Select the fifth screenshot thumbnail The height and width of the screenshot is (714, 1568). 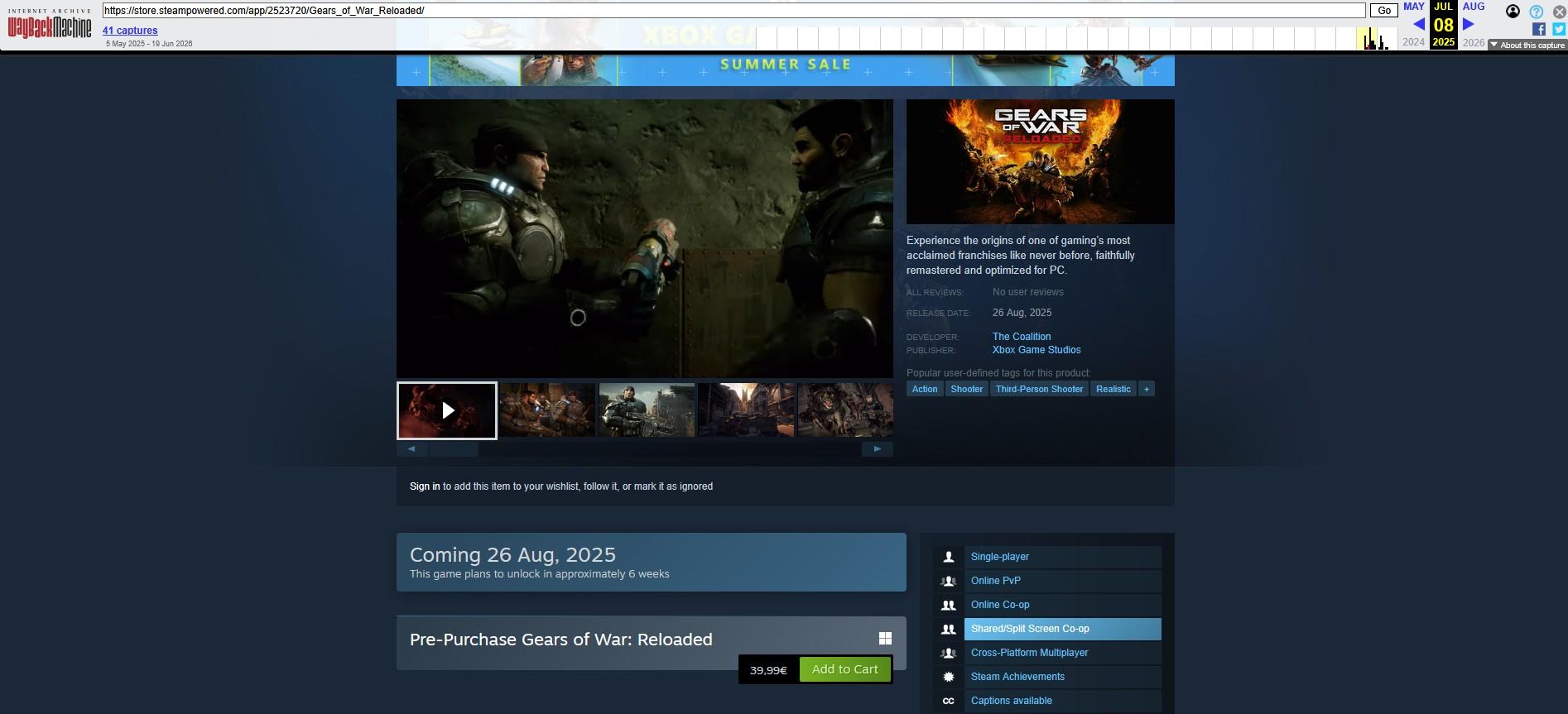845,410
